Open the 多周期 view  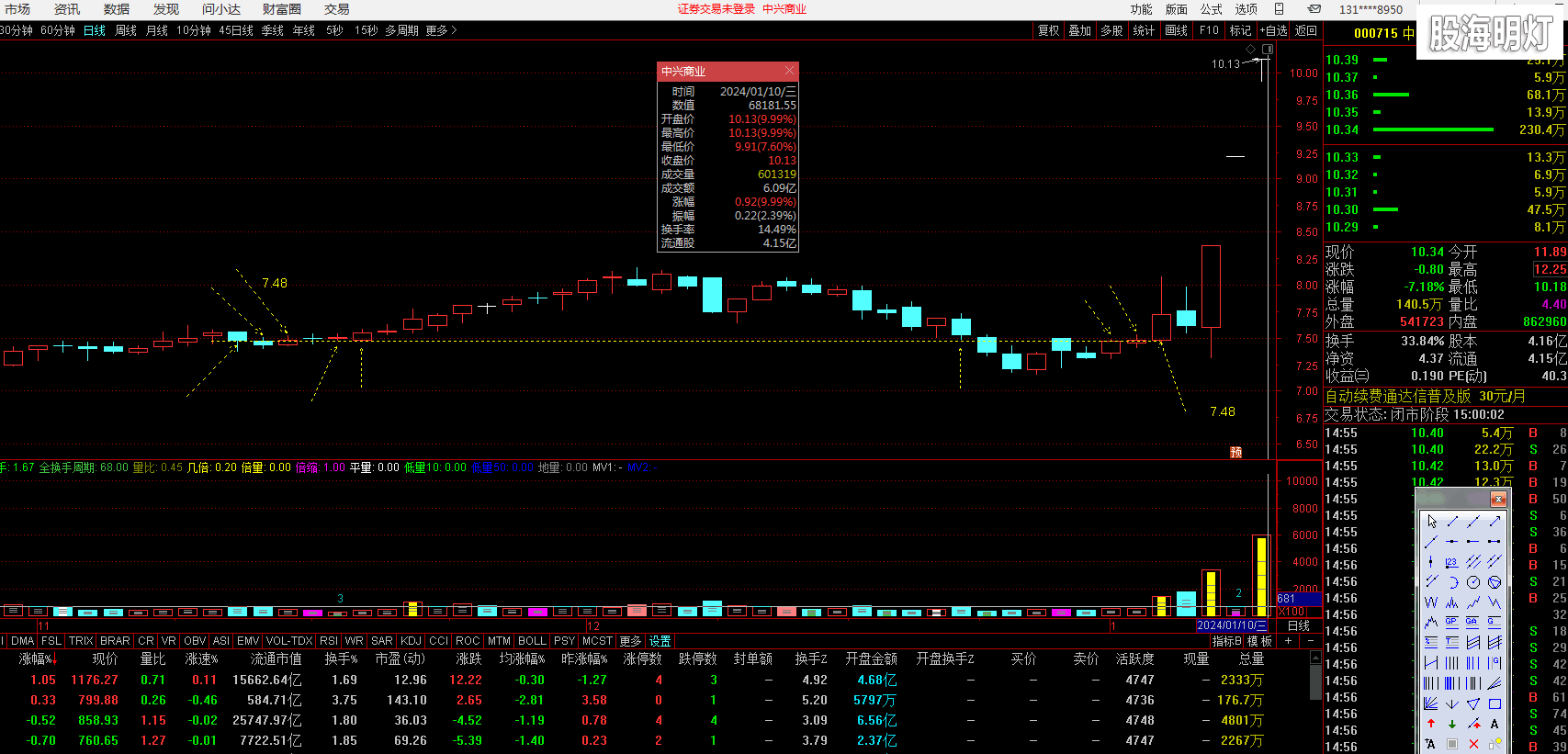(401, 30)
